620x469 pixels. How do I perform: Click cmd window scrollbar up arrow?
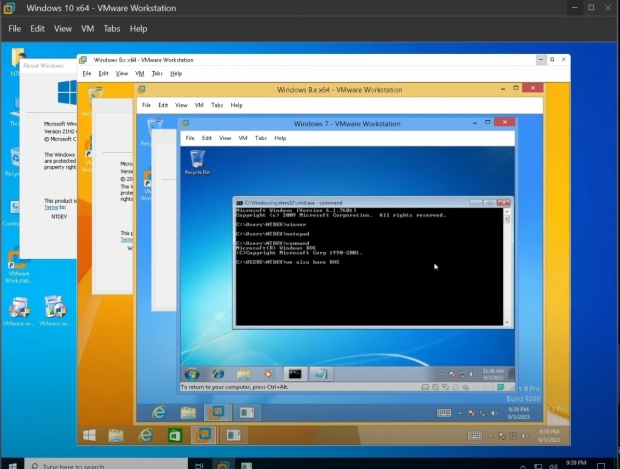coord(507,212)
